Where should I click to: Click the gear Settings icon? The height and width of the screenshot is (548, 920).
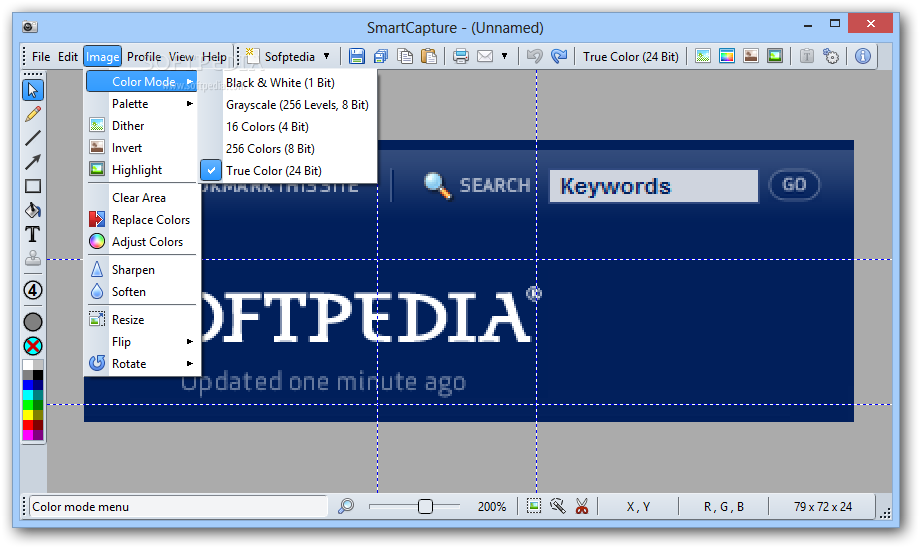[x=831, y=56]
